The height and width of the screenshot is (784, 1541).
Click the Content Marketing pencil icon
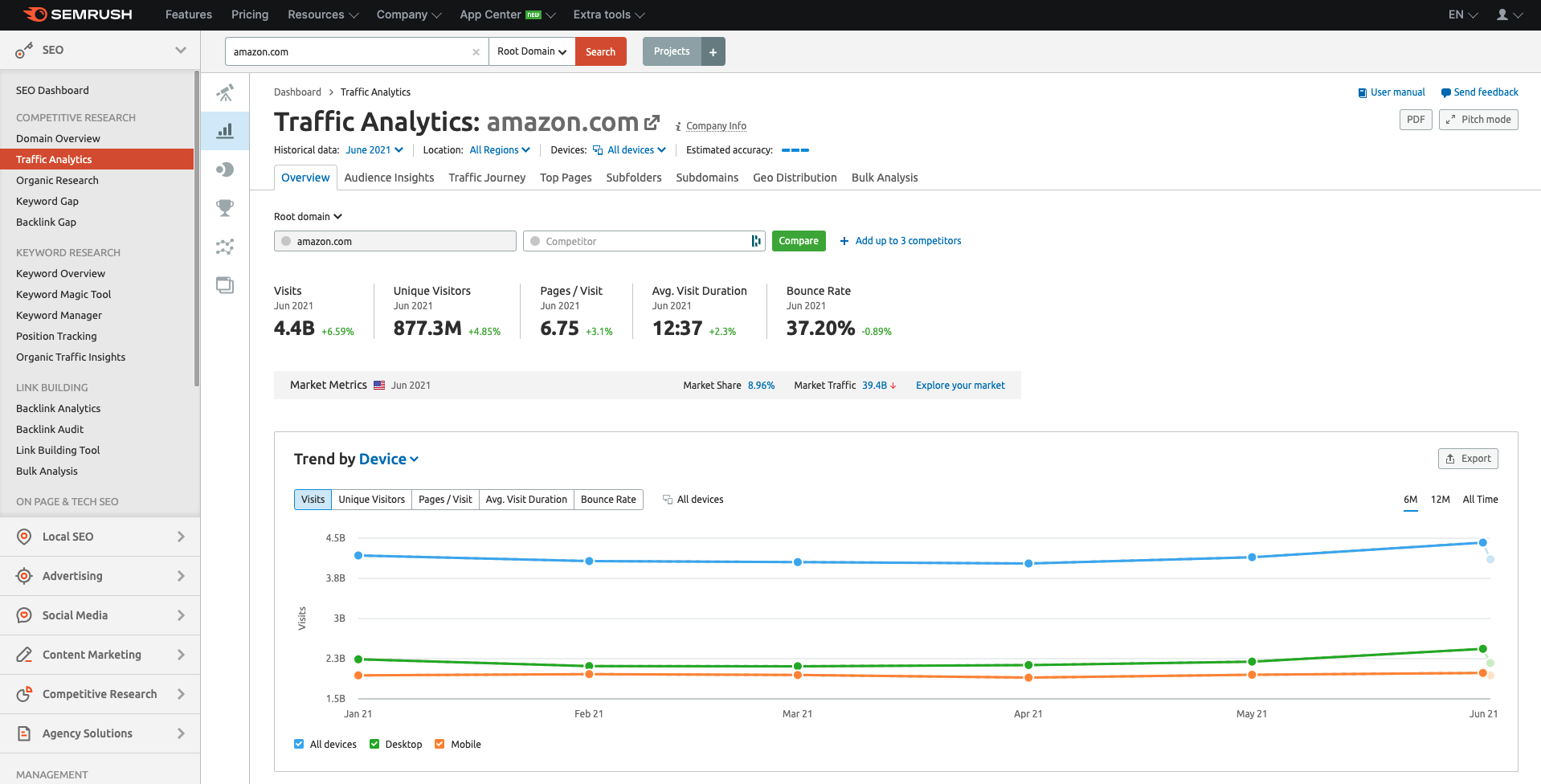[x=24, y=655]
